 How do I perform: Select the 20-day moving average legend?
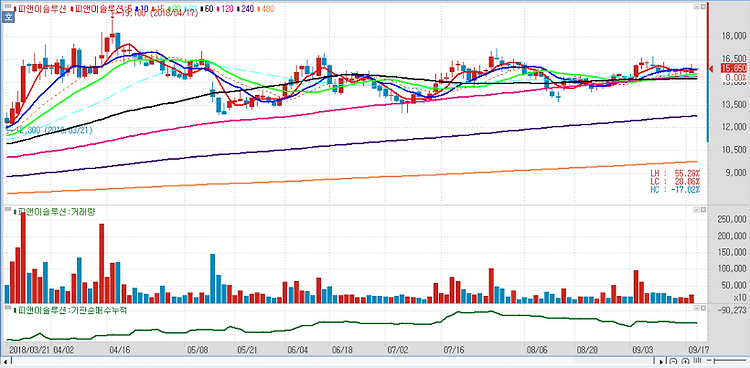pos(174,9)
